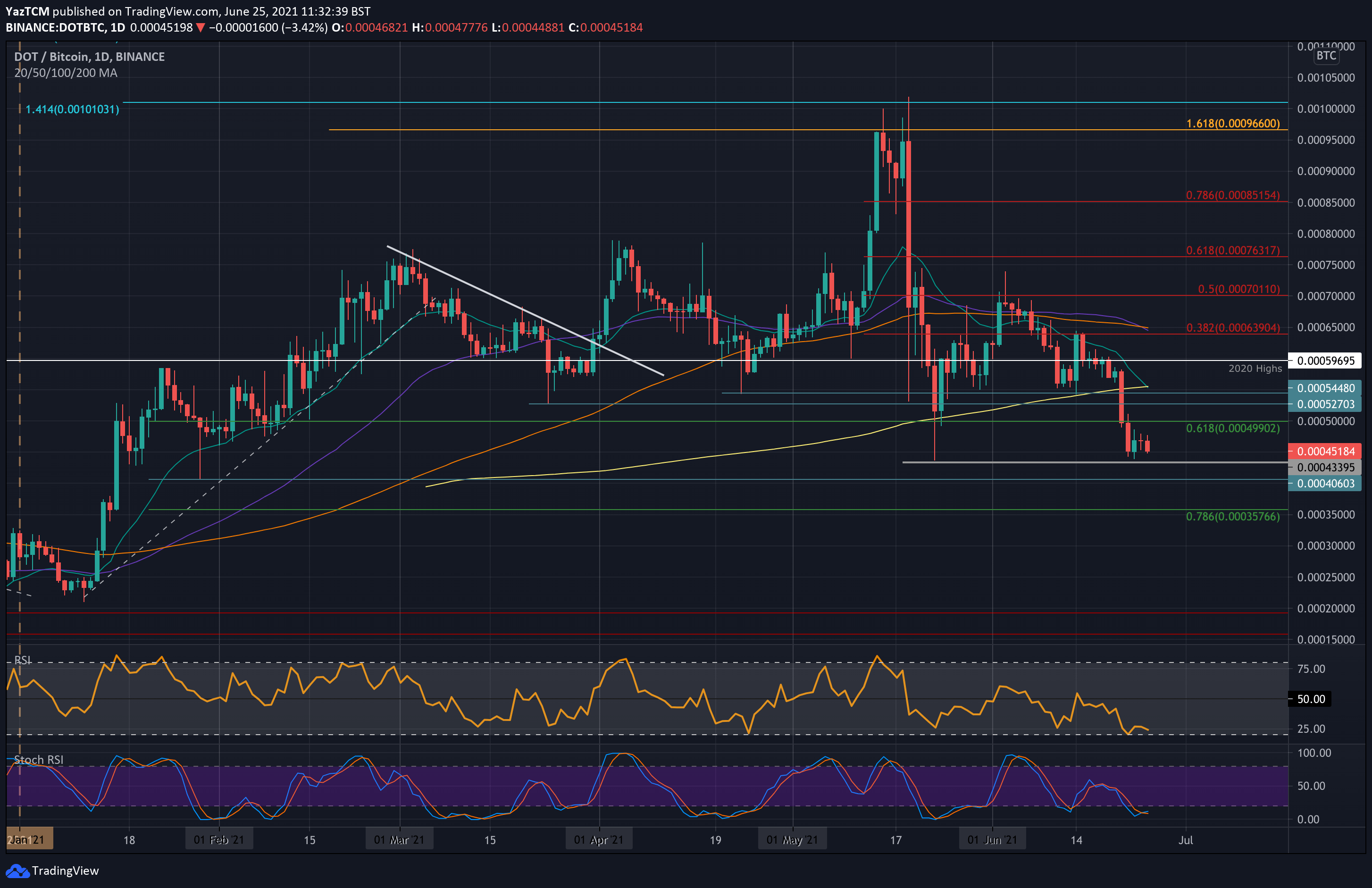
Task: Click the 2020 Highs text annotation
Action: 1255,369
